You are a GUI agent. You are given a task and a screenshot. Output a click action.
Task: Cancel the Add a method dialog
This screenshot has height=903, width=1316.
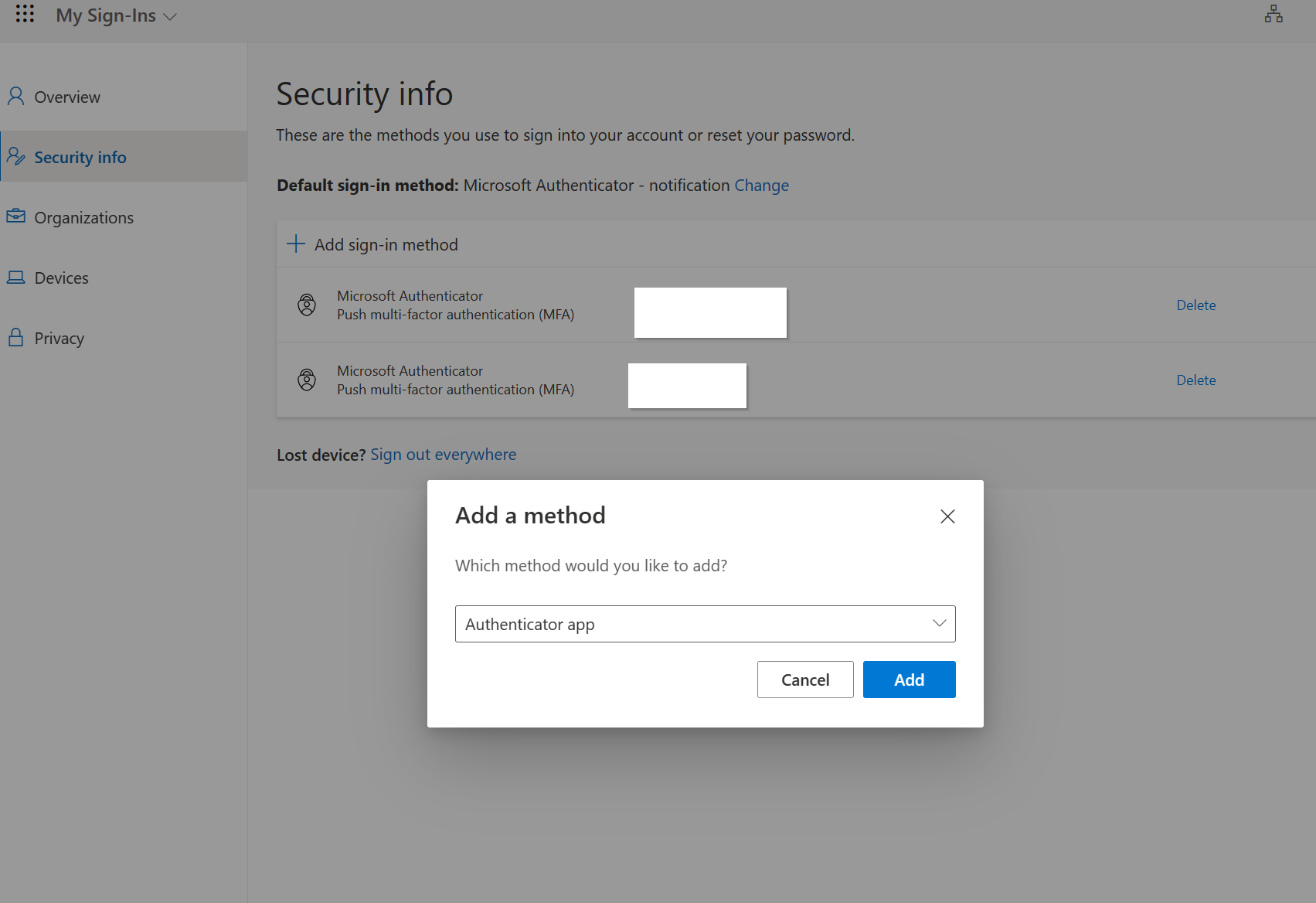(805, 680)
